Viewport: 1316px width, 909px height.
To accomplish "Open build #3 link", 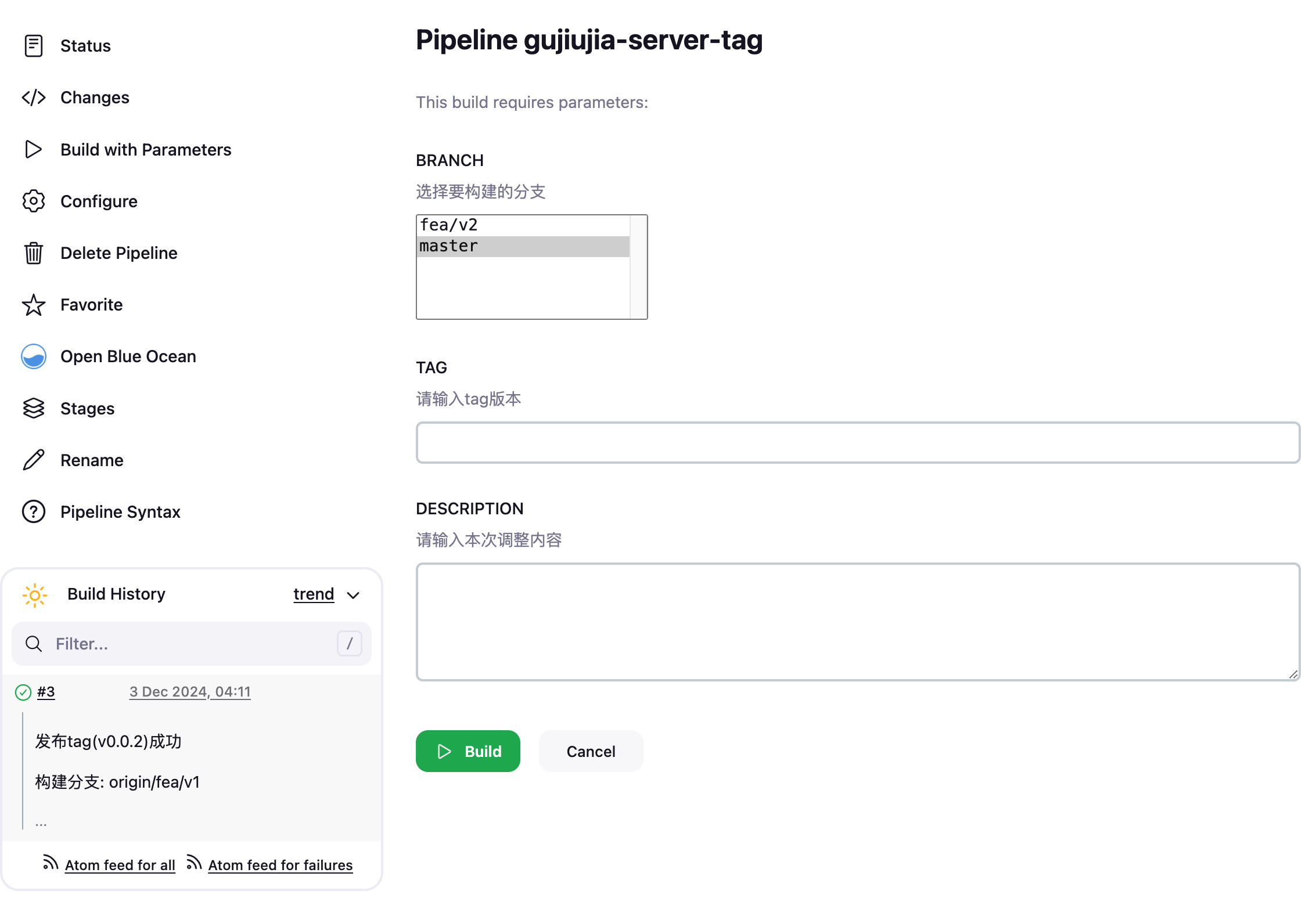I will [x=46, y=692].
